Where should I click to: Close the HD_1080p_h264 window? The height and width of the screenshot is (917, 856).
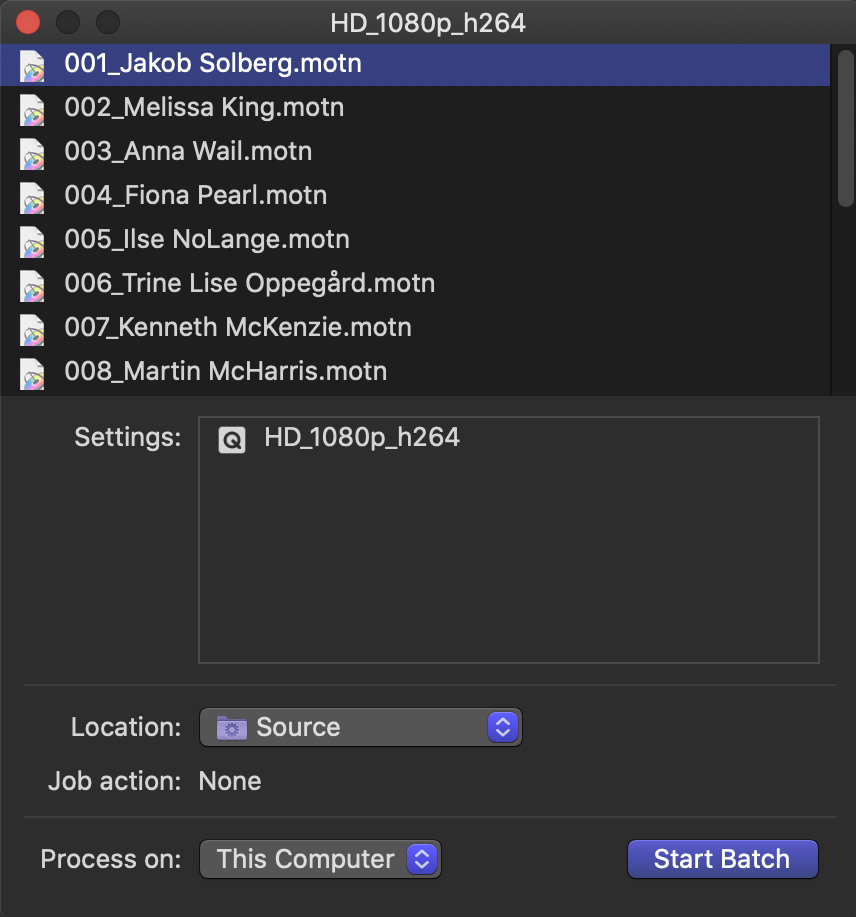28,23
